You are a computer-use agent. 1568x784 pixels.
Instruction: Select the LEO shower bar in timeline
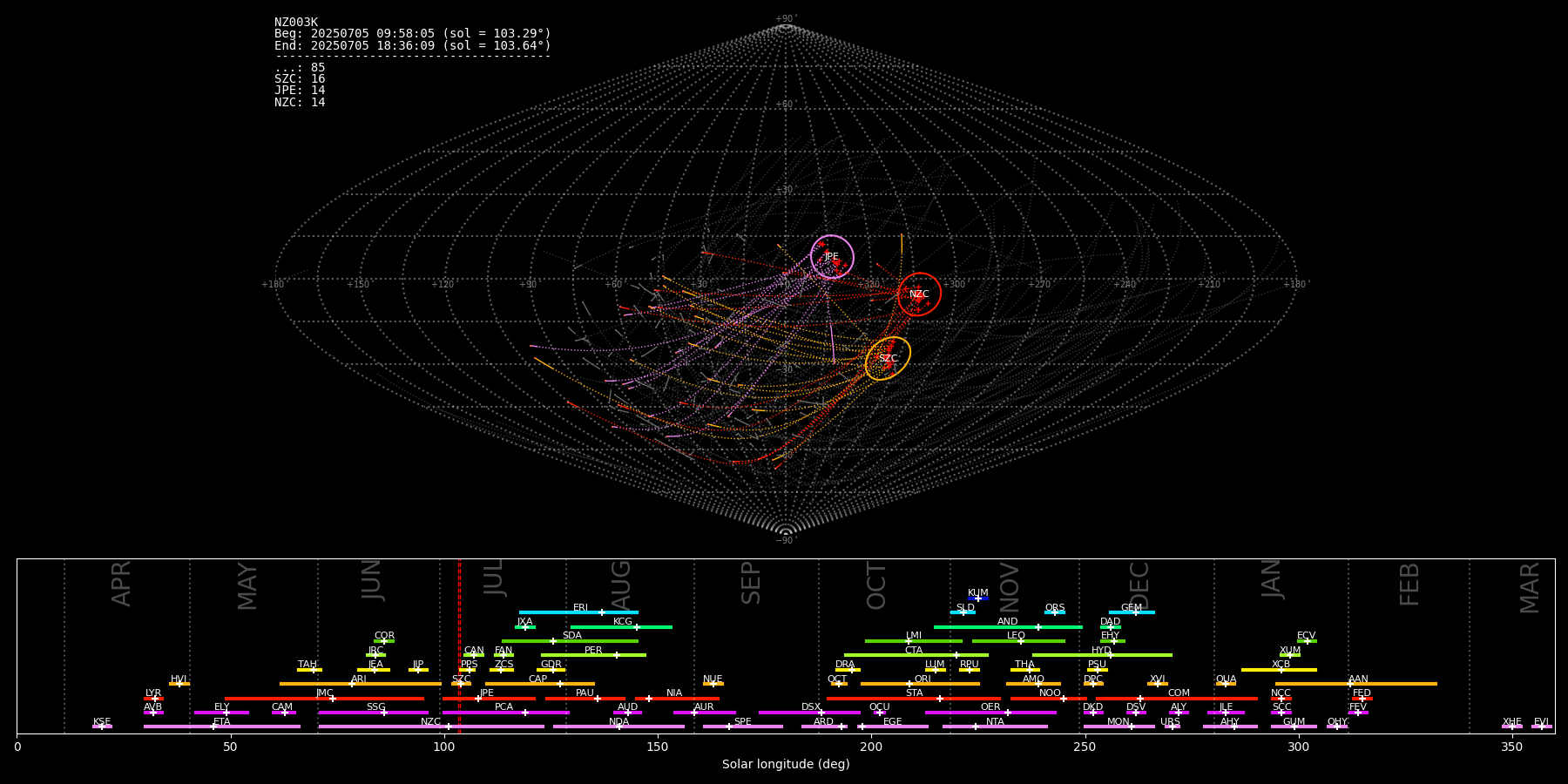(x=1018, y=641)
